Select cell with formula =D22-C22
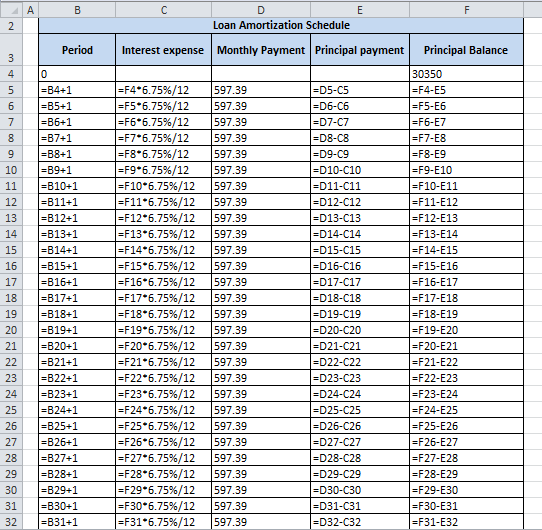Viewport: 542px width, 530px height. (360, 362)
